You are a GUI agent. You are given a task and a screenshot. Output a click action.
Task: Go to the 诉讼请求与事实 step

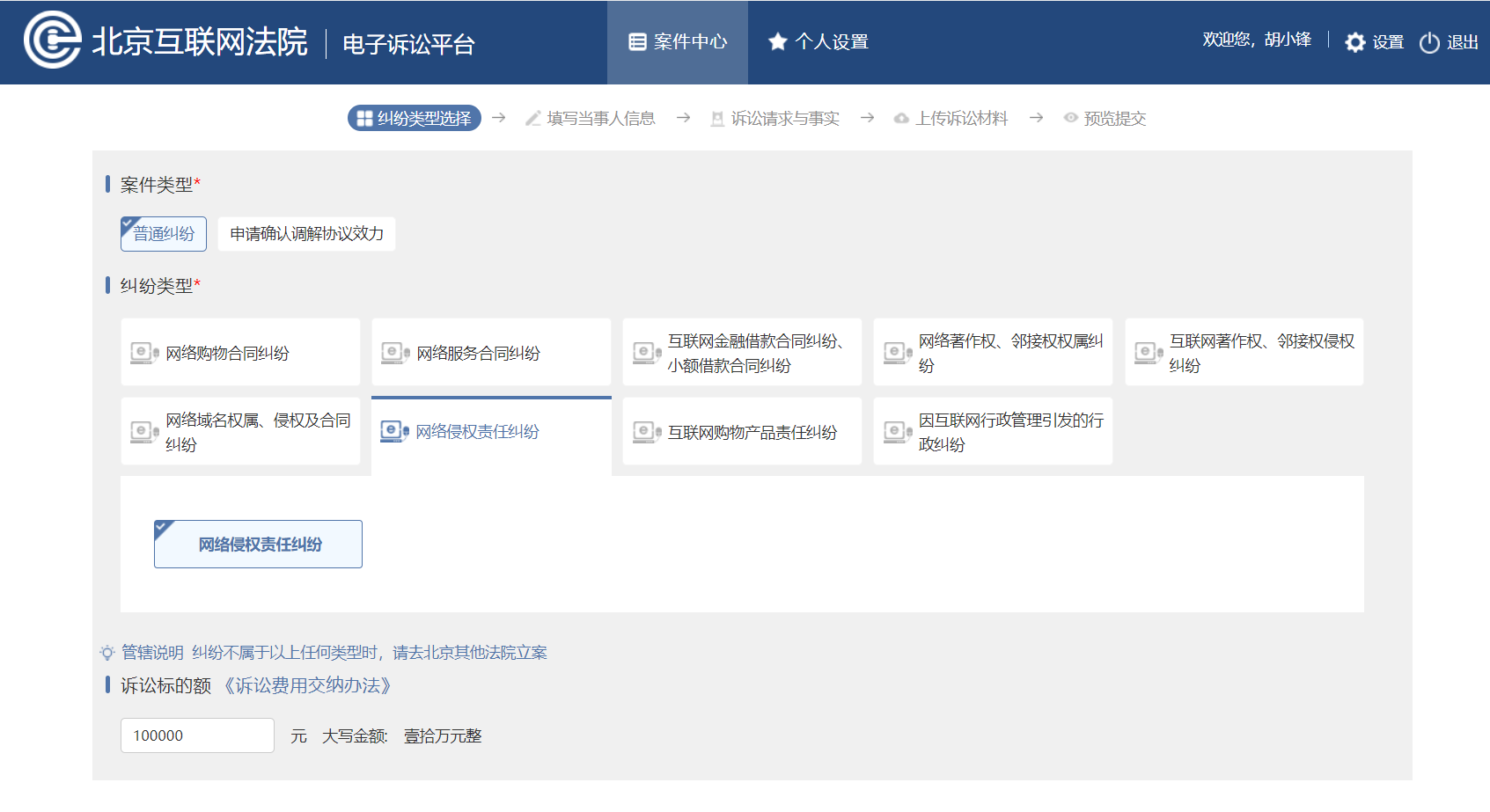click(x=775, y=119)
